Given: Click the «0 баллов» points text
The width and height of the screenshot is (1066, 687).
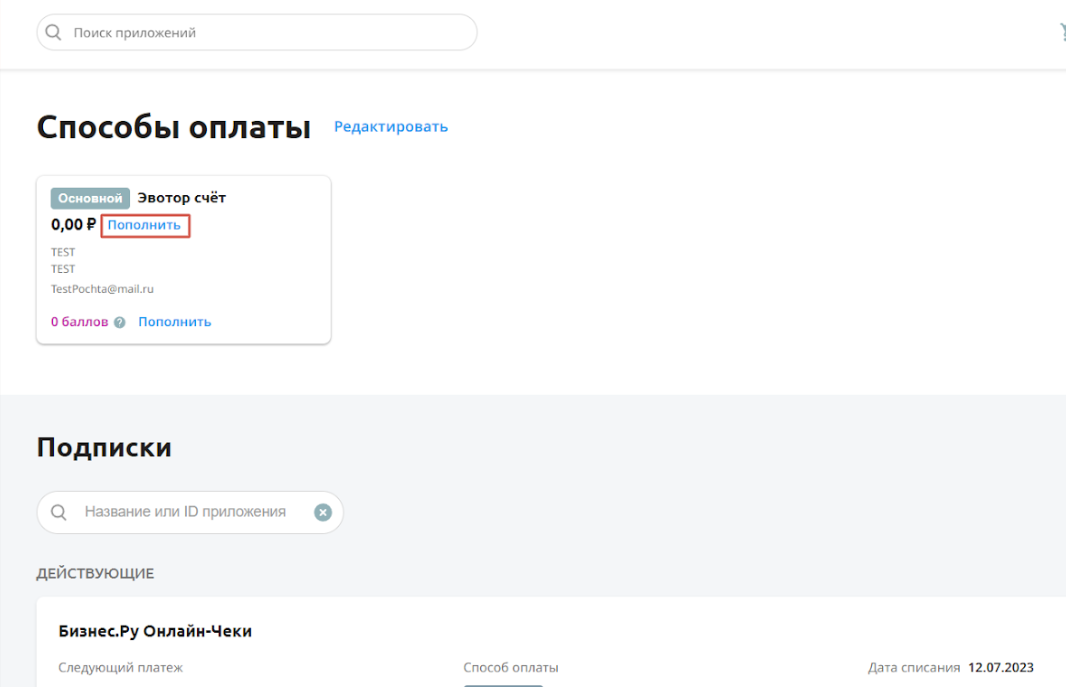Looking at the screenshot, I should coord(80,321).
